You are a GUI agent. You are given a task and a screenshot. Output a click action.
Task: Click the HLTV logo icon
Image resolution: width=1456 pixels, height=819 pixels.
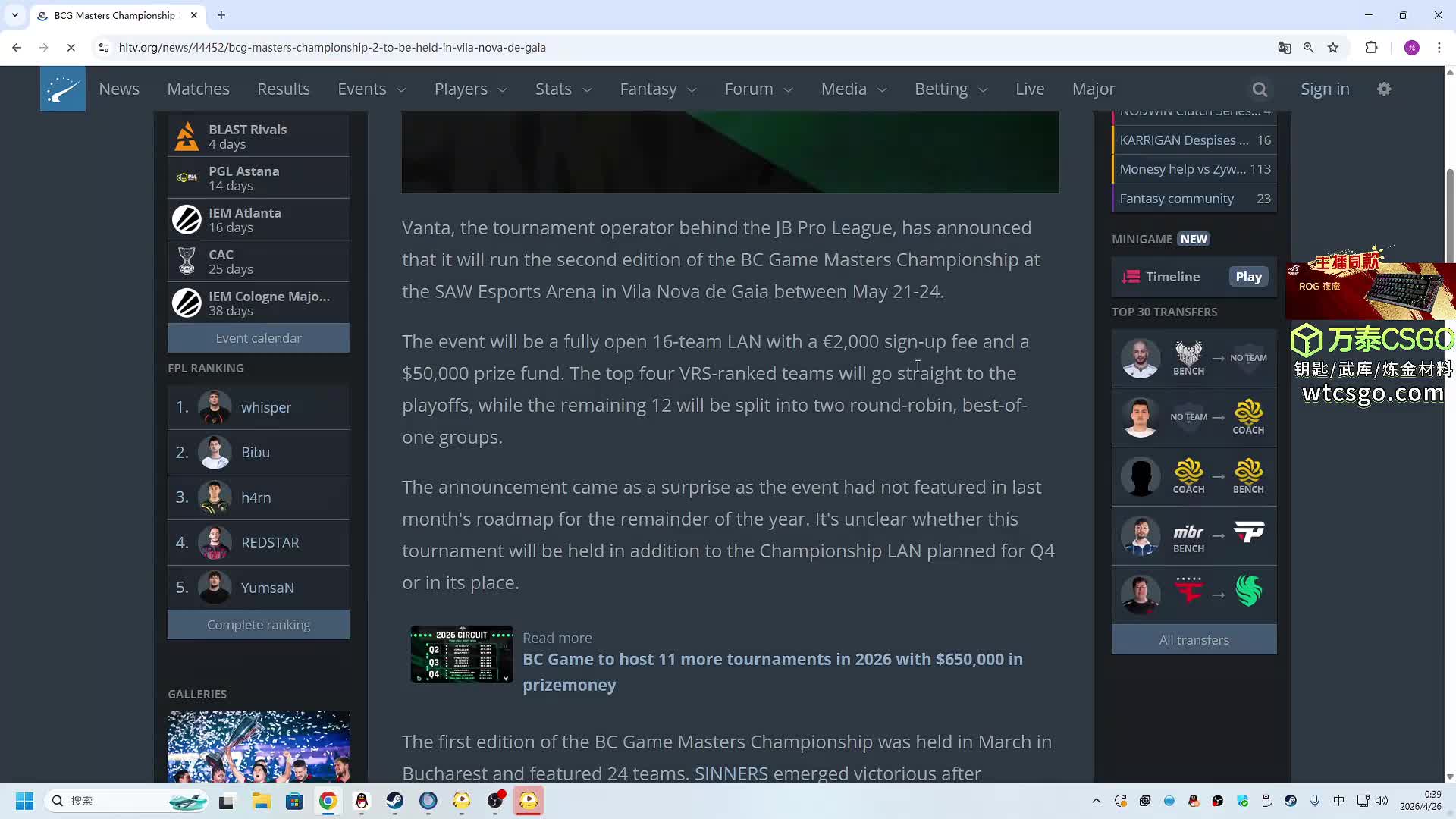click(62, 89)
